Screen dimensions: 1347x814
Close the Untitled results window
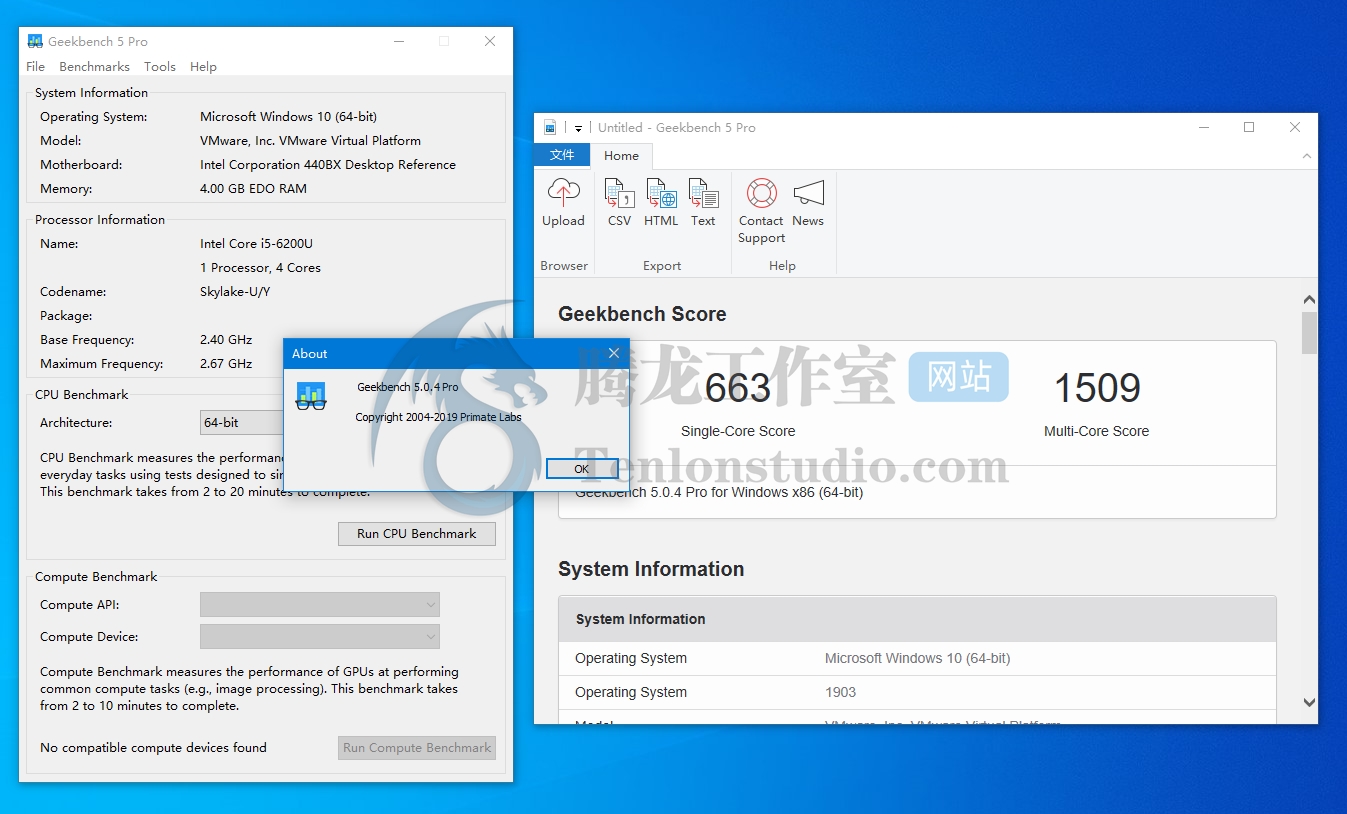click(x=1295, y=127)
